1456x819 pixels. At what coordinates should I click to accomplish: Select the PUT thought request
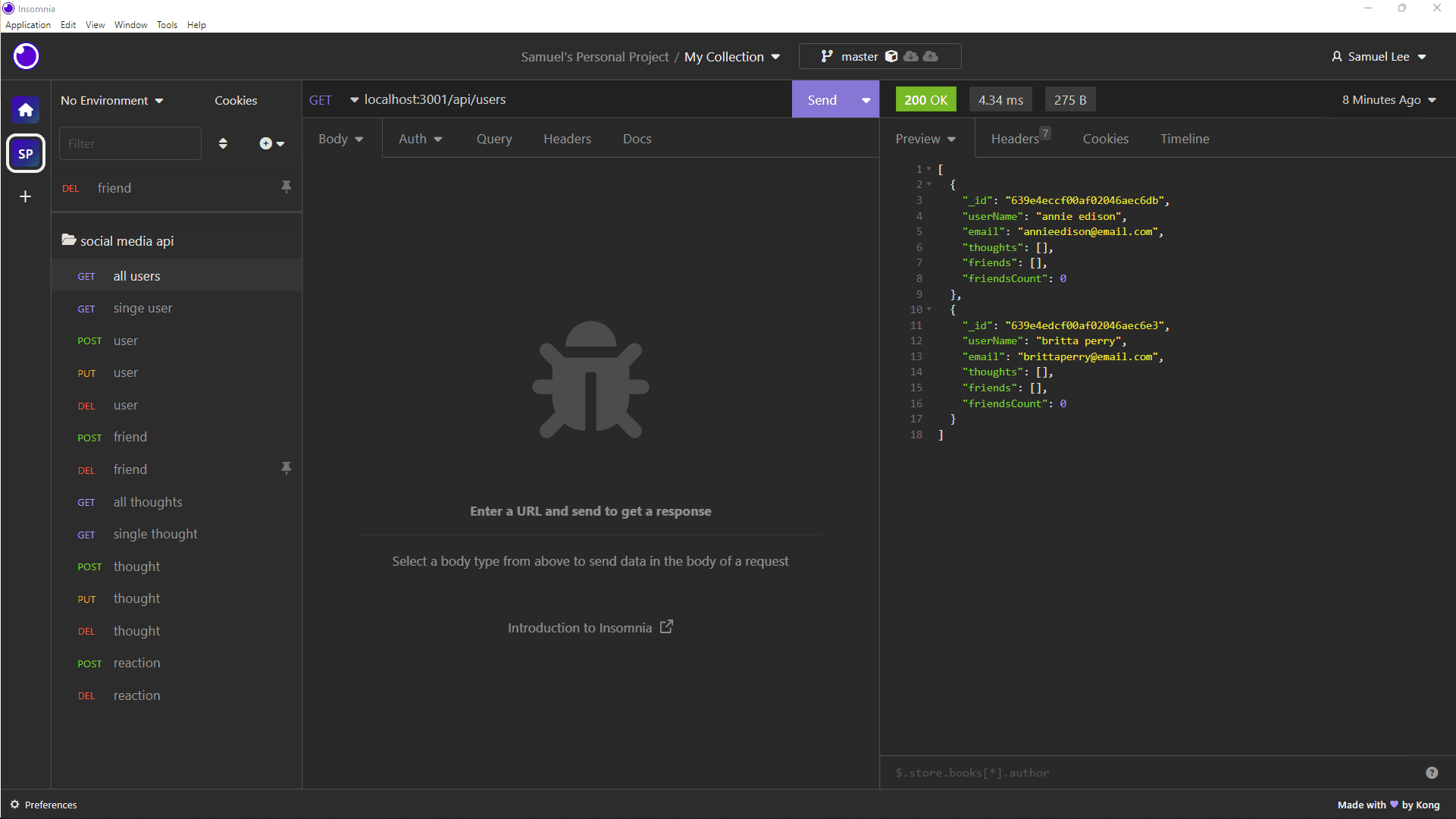pyautogui.click(x=177, y=598)
